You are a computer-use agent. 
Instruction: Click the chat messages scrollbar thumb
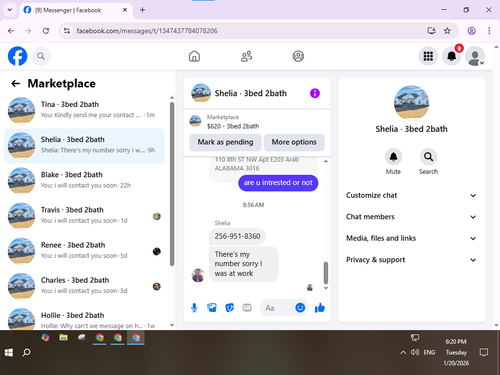click(326, 272)
